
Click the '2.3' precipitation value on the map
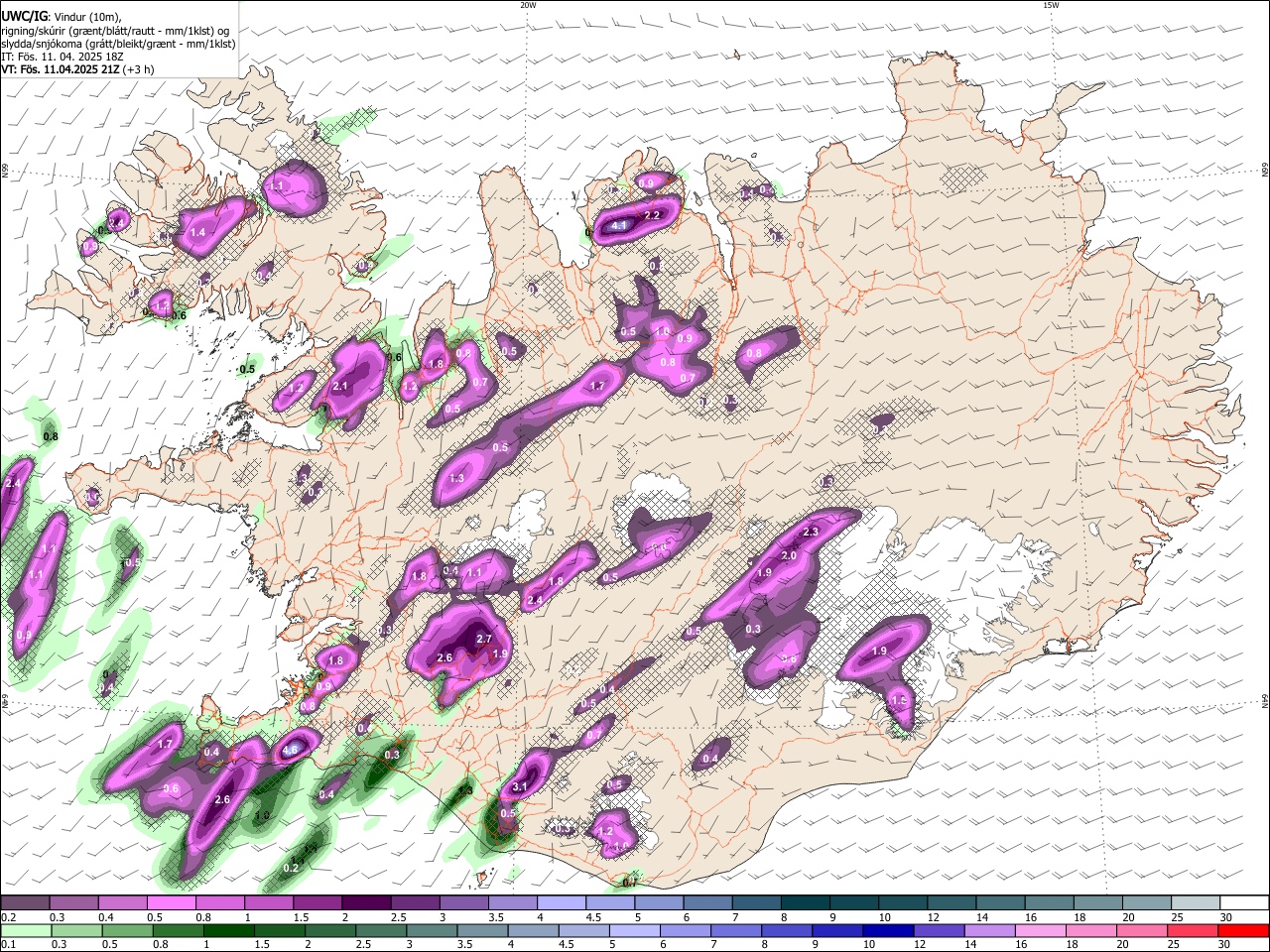pos(811,533)
